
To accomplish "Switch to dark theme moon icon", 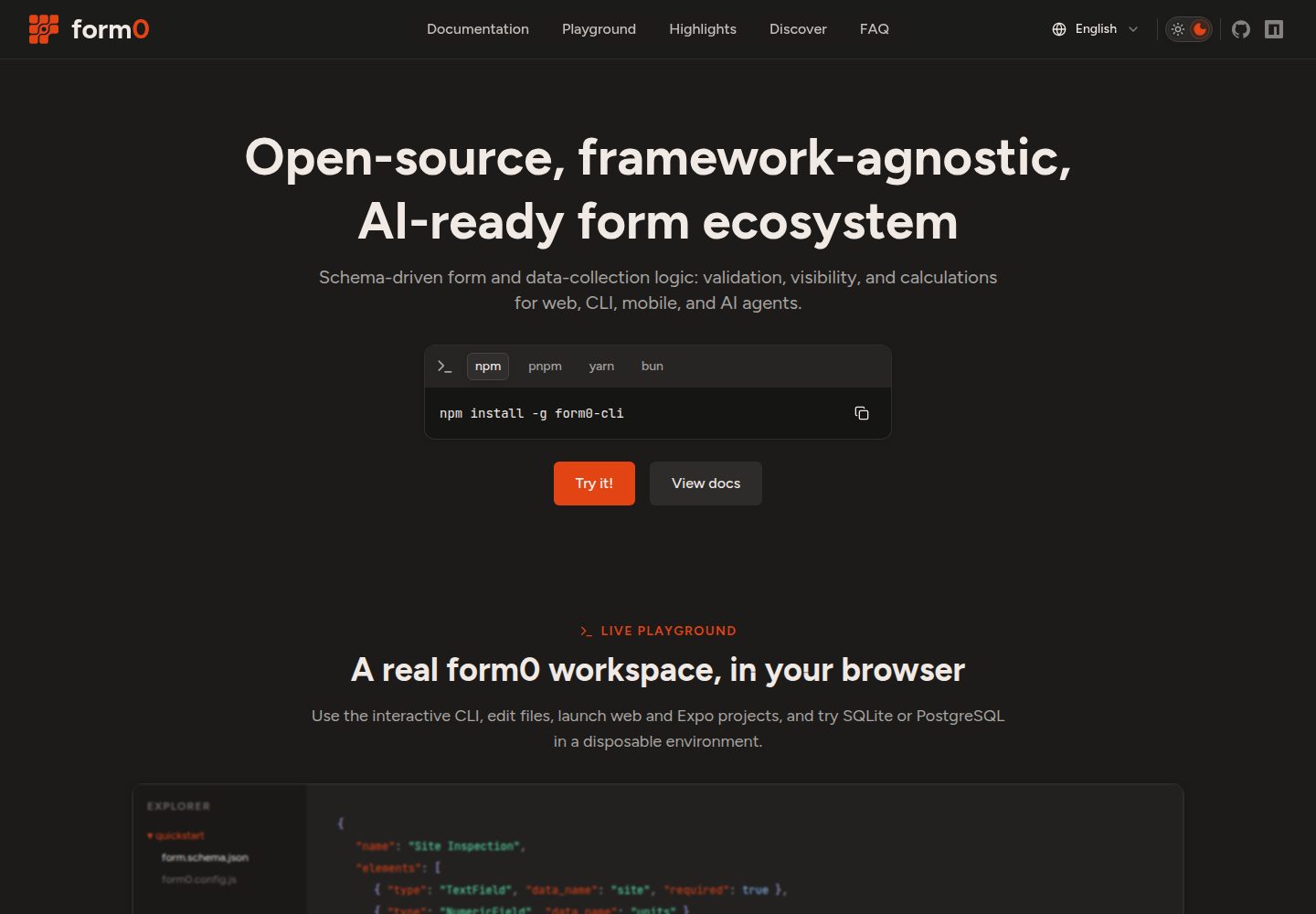I will click(1200, 29).
